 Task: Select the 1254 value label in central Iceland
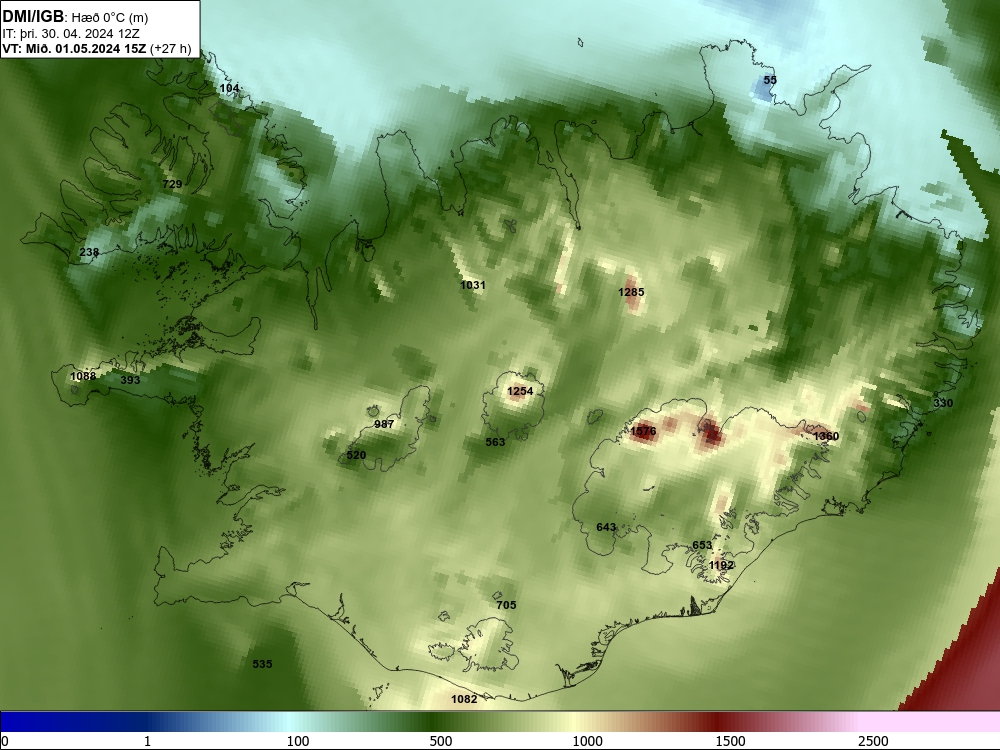(x=520, y=391)
